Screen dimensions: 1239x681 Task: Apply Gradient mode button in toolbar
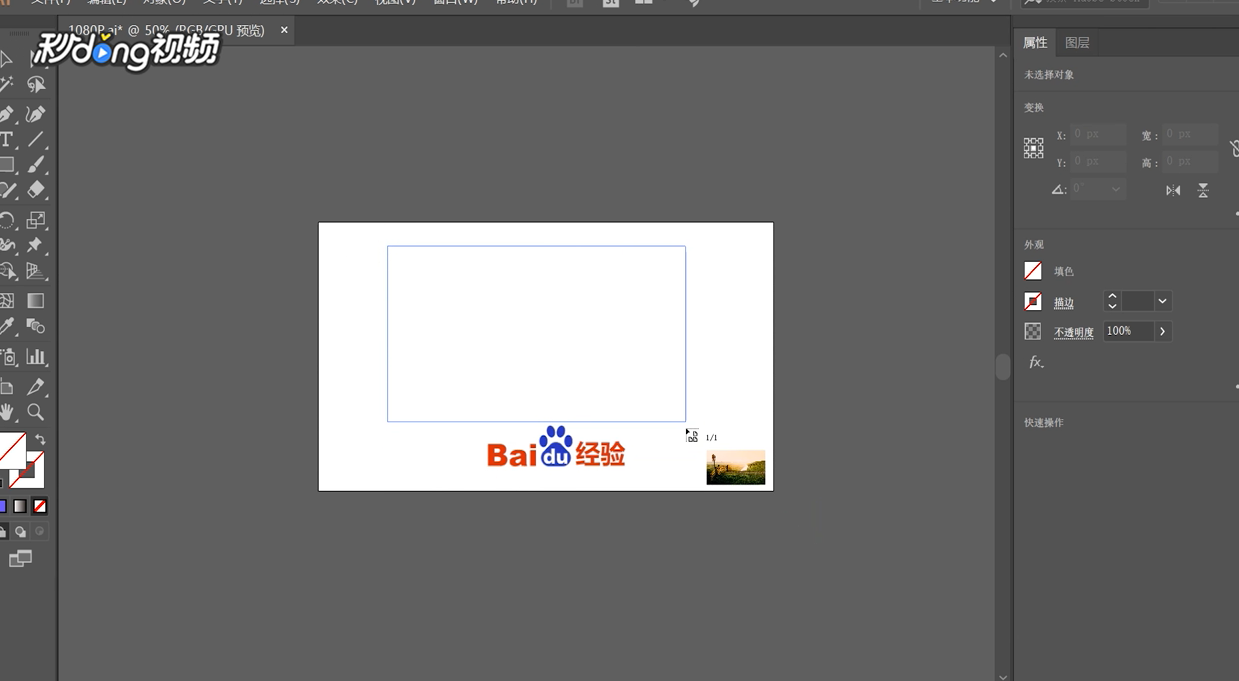click(x=20, y=506)
